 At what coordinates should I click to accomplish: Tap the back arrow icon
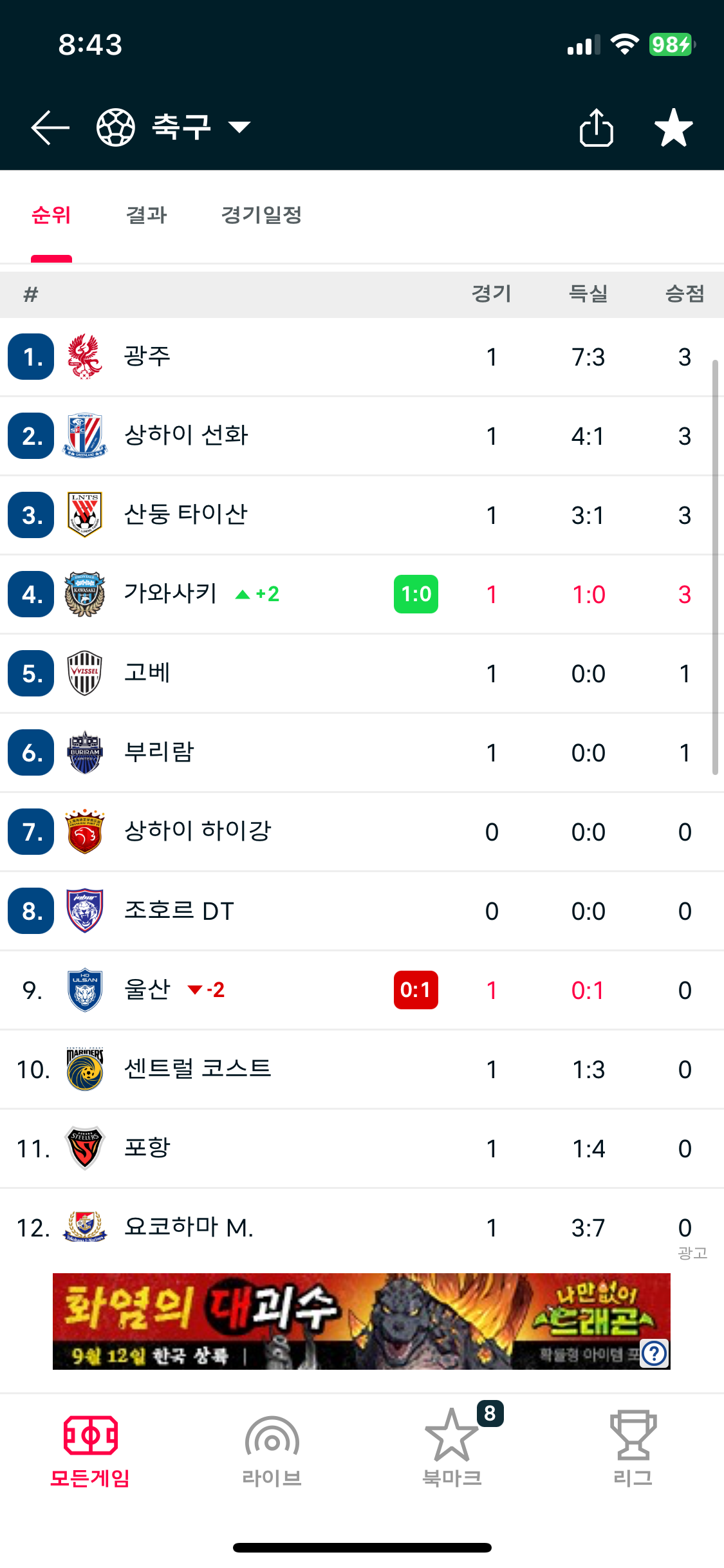[x=50, y=127]
